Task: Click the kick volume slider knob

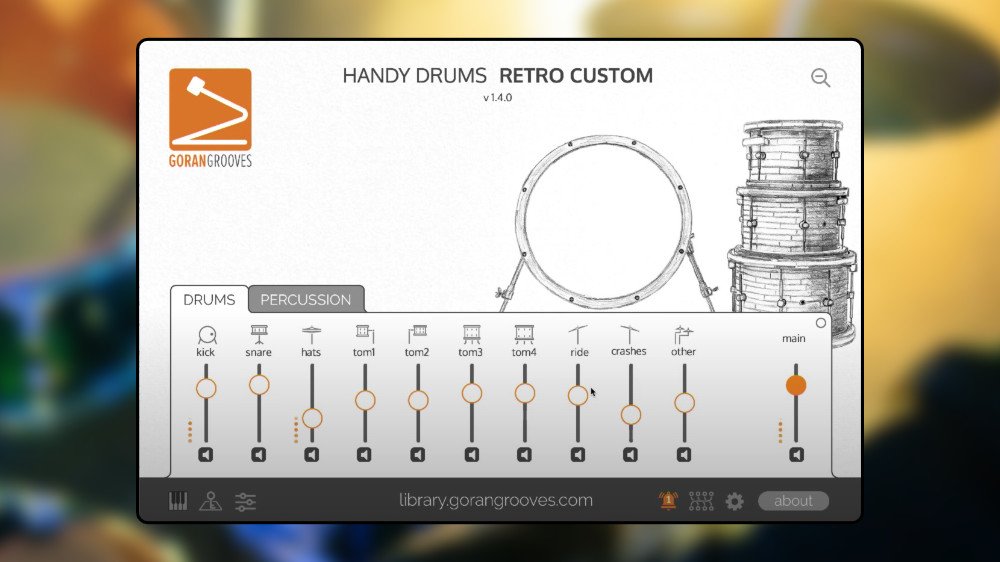Action: click(x=206, y=388)
